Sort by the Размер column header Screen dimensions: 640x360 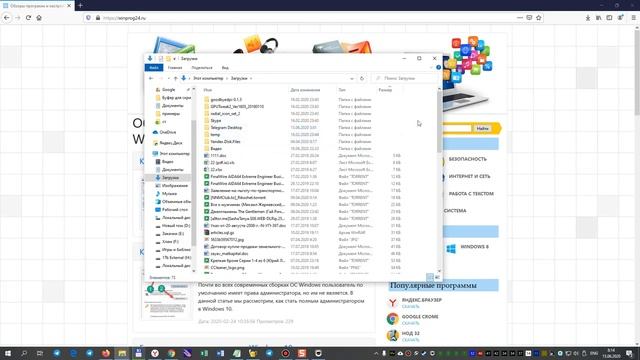click(385, 90)
